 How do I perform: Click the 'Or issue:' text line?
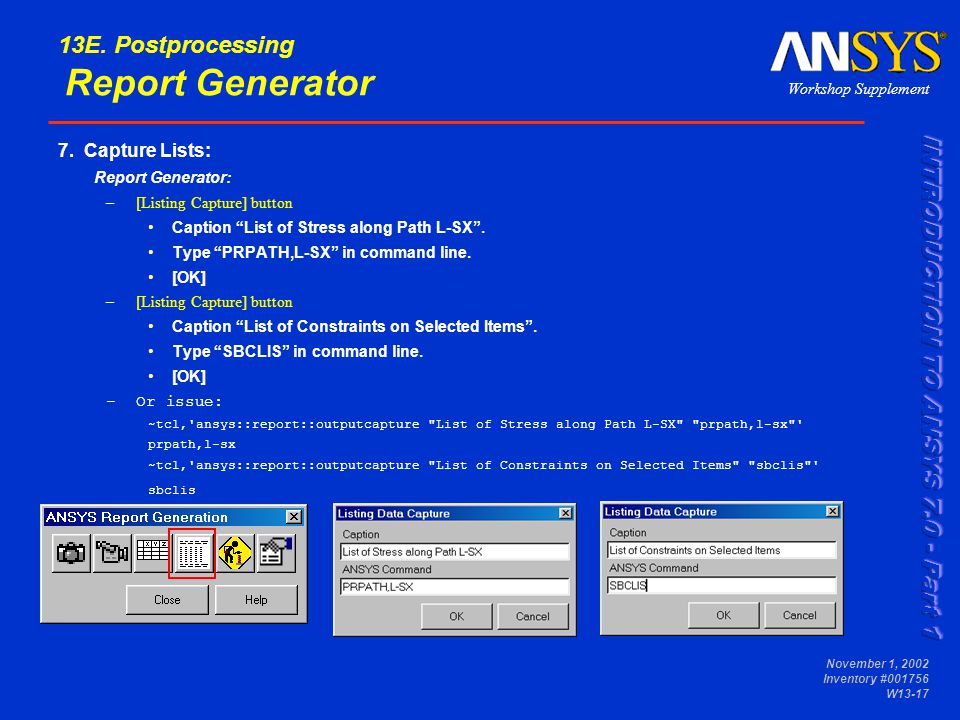point(179,402)
